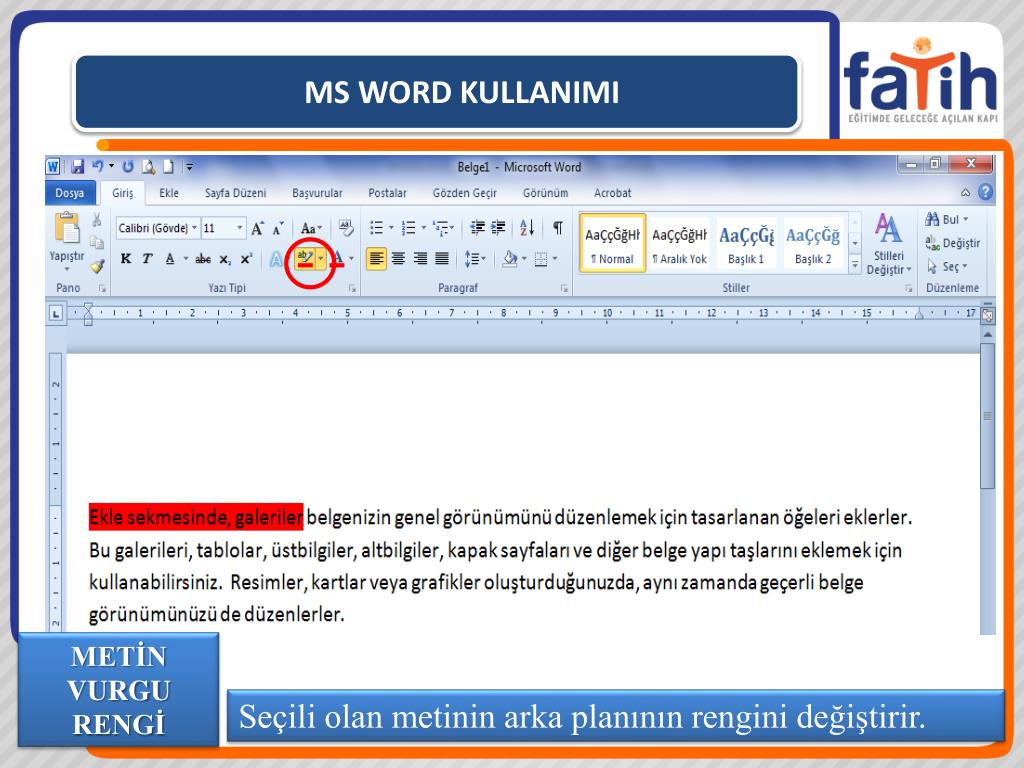Click the Undo arrow icon
The image size is (1024, 768).
coord(98,166)
